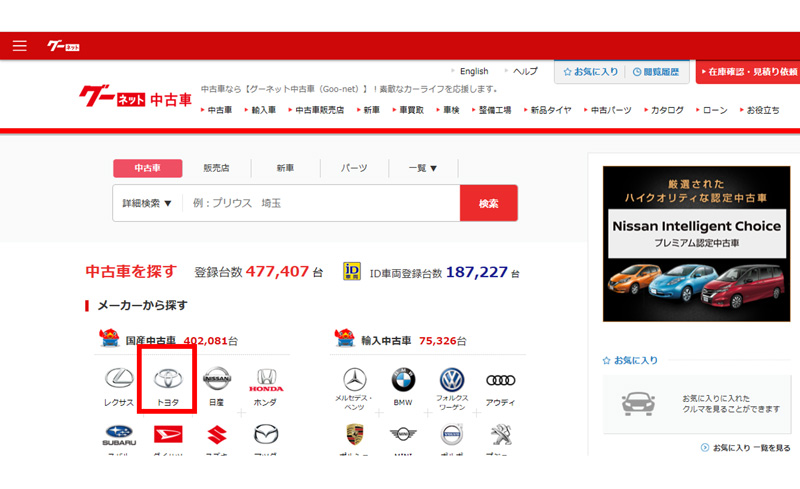
Task: Select the Lexus brand logo
Action: pyautogui.click(x=119, y=378)
